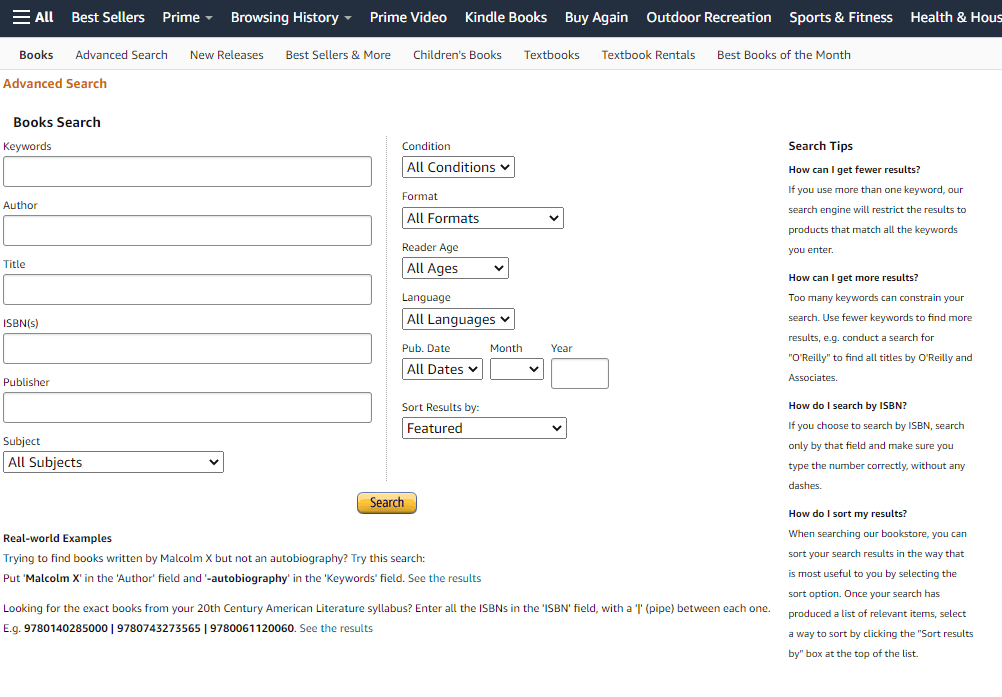Open the All hamburger menu

[x=33, y=17]
